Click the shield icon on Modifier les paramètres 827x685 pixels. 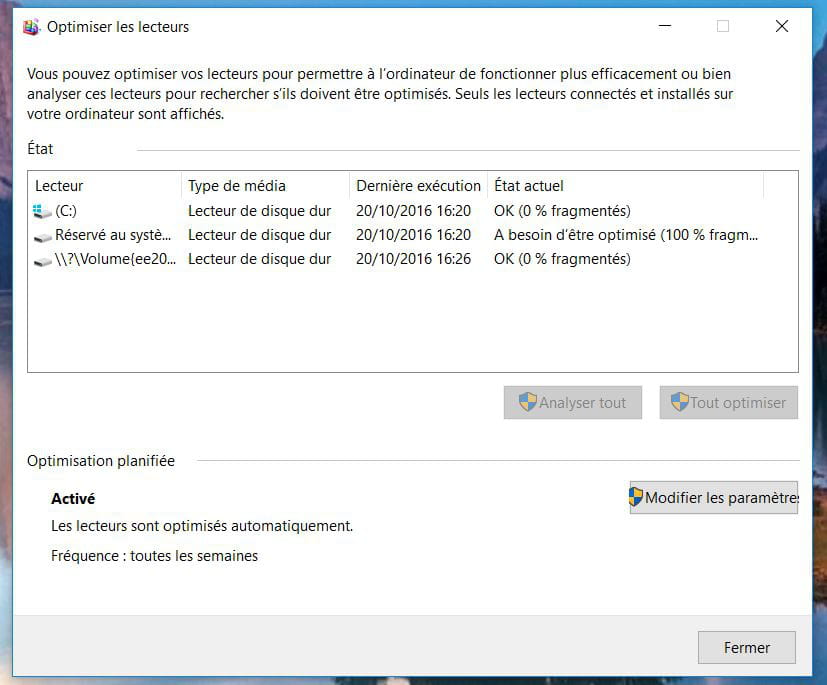tap(636, 497)
